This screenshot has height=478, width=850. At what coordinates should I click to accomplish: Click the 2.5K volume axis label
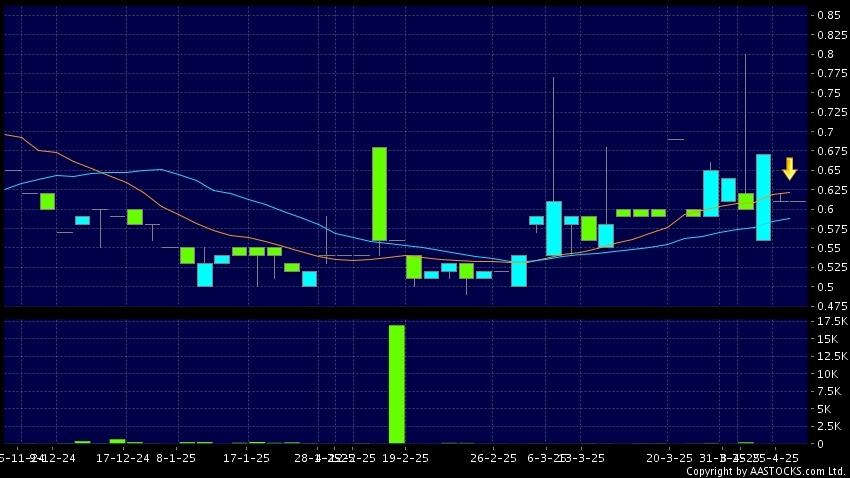coord(829,427)
